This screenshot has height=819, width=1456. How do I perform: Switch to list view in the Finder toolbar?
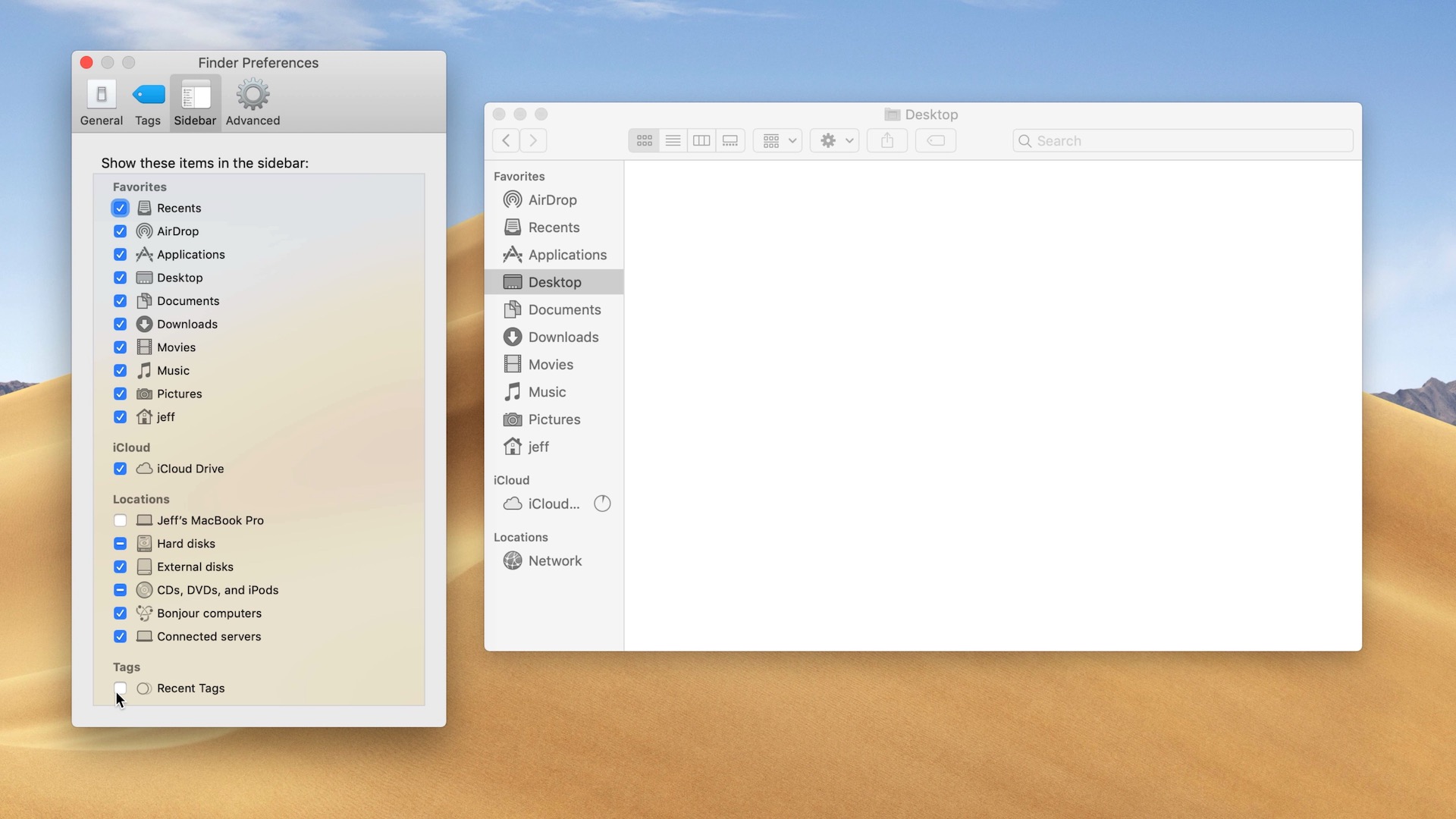(673, 140)
